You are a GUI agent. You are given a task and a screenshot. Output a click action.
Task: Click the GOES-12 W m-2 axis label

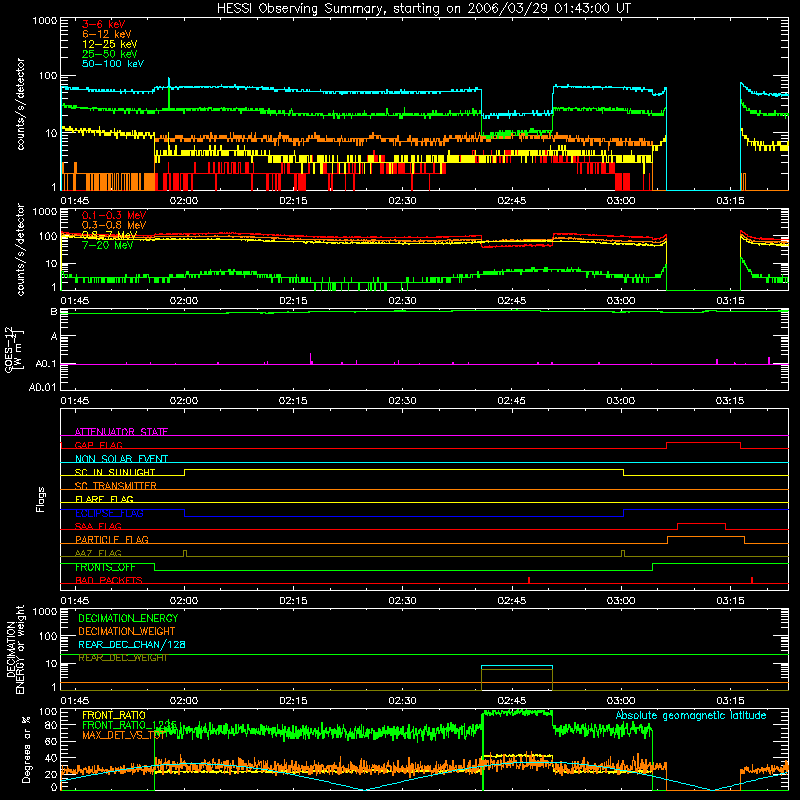pos(14,349)
